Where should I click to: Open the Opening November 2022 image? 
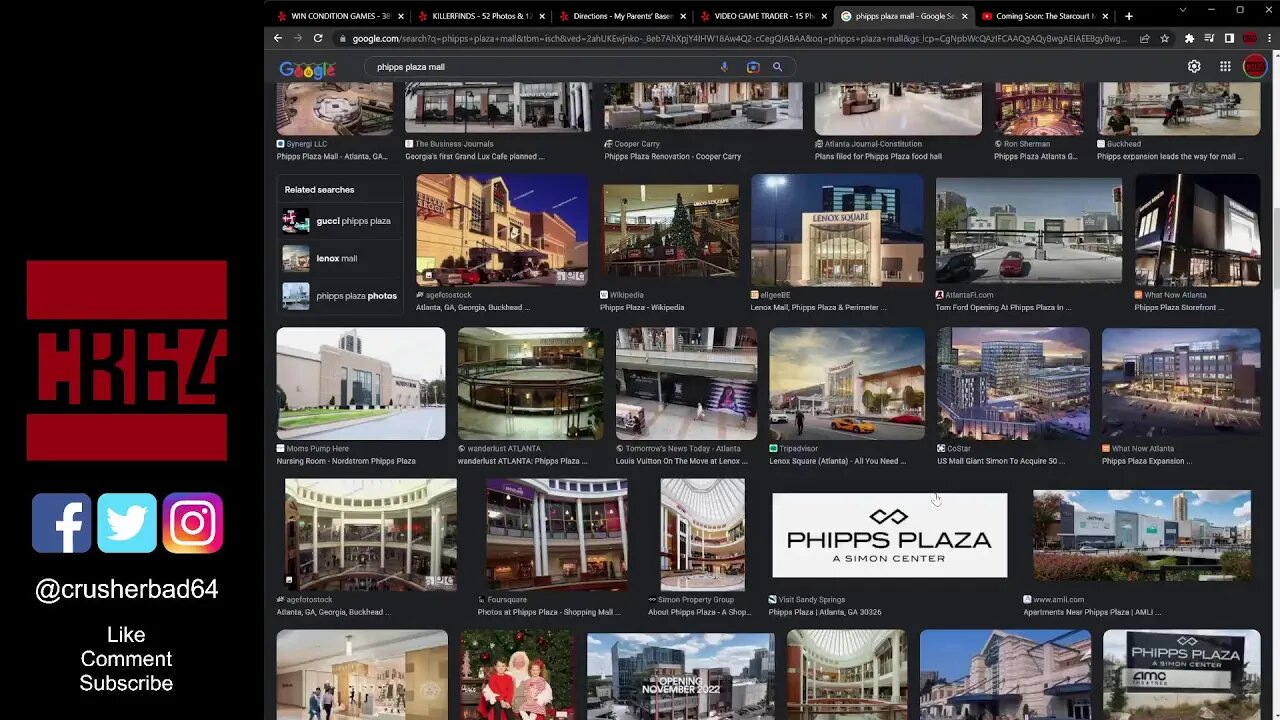click(681, 675)
